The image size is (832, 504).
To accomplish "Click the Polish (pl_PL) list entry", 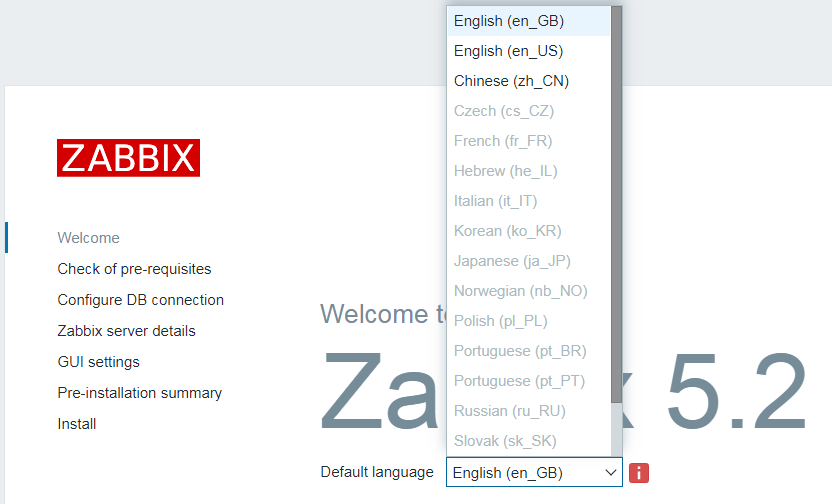I will [x=529, y=321].
